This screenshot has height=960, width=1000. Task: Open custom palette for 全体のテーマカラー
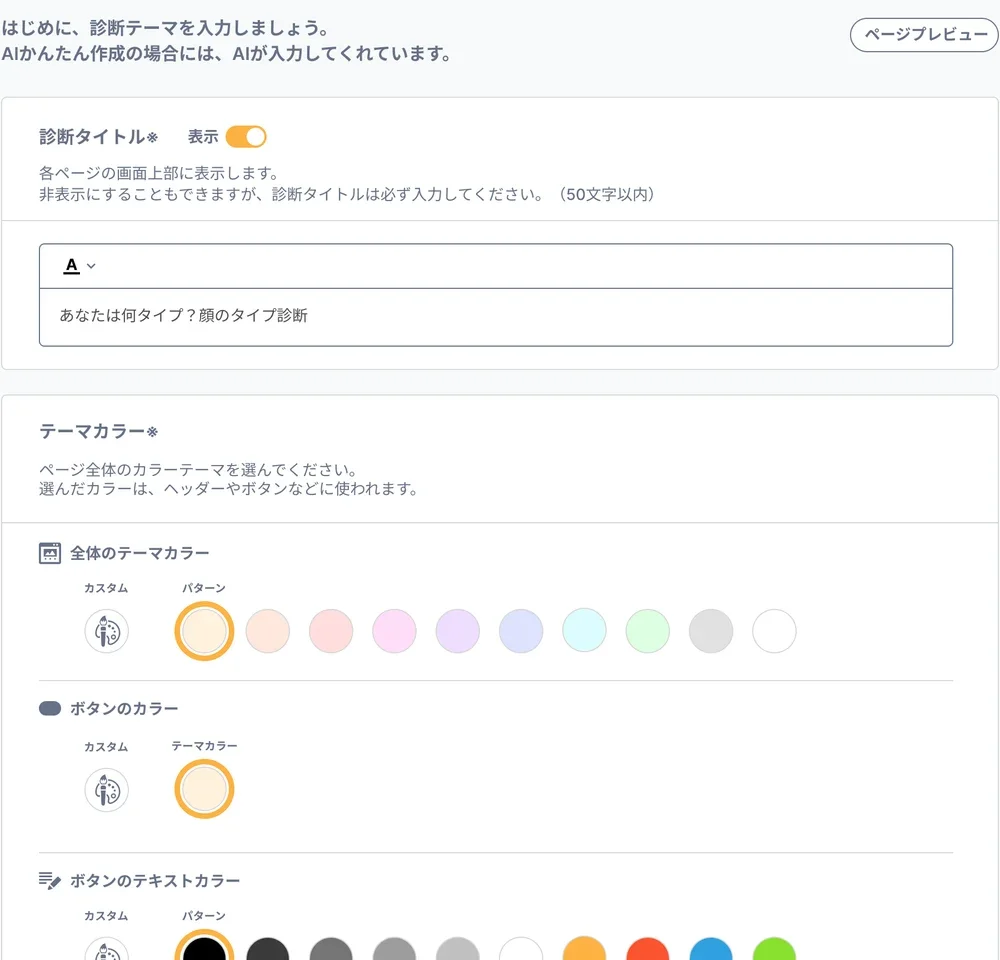point(107,631)
